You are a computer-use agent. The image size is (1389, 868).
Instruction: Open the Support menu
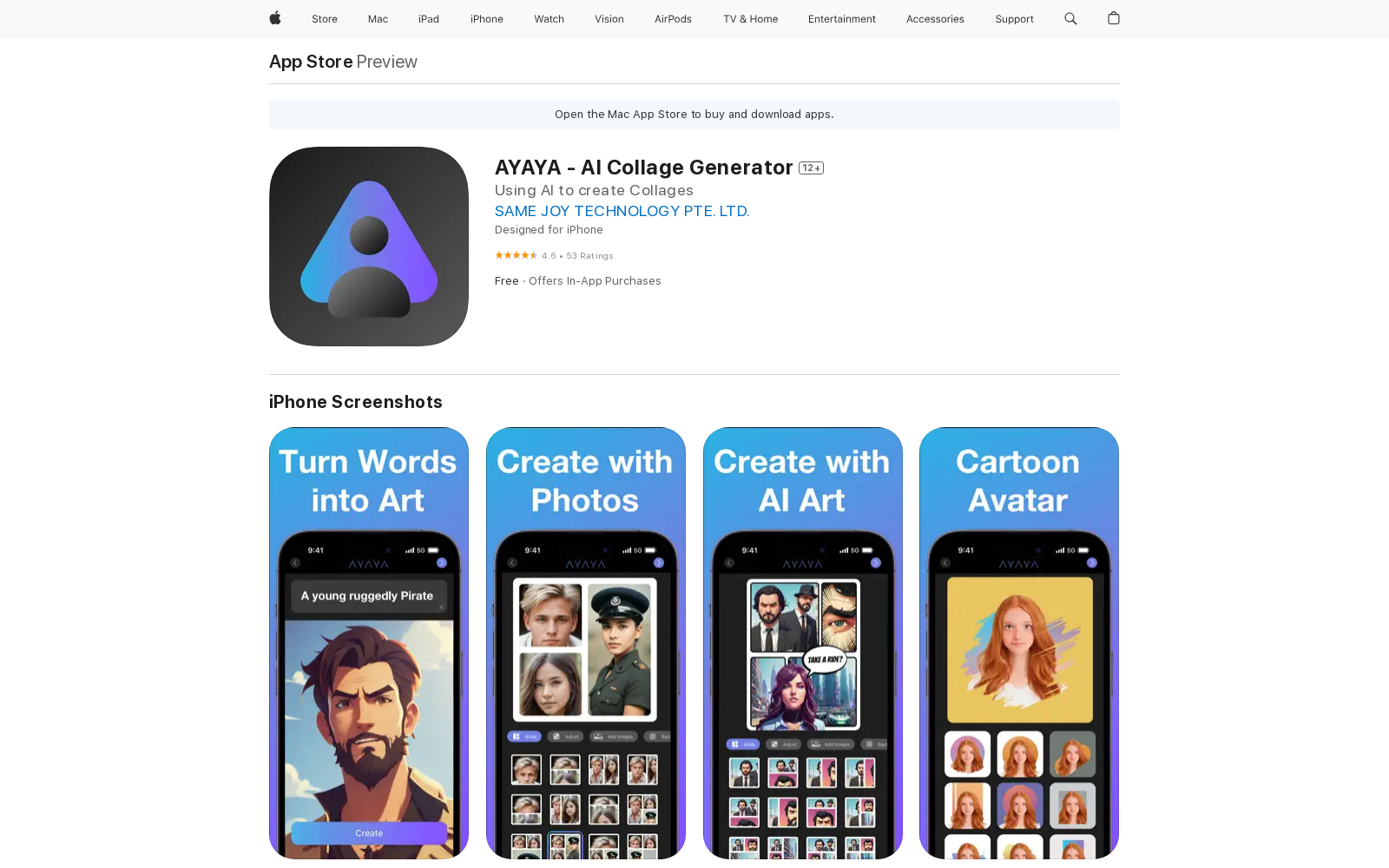point(1014,19)
